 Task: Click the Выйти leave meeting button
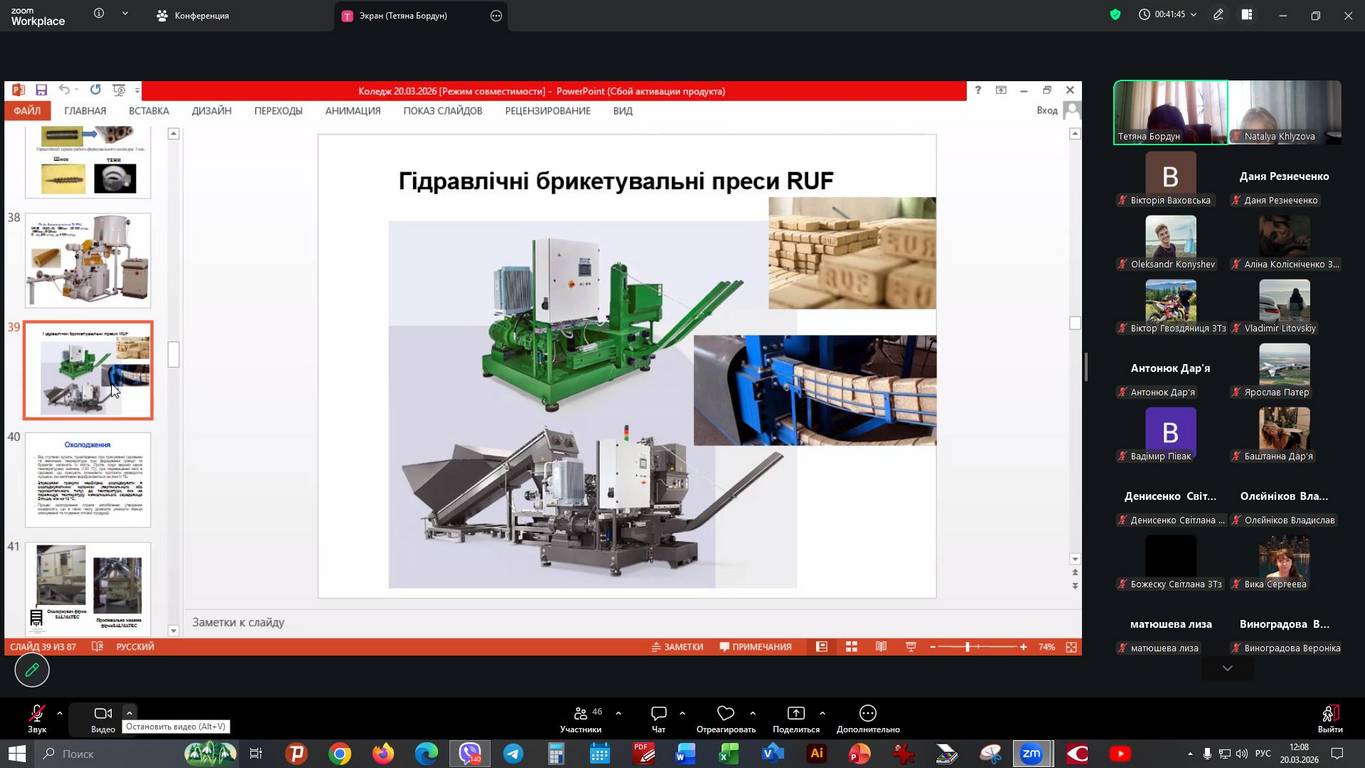point(1330,715)
